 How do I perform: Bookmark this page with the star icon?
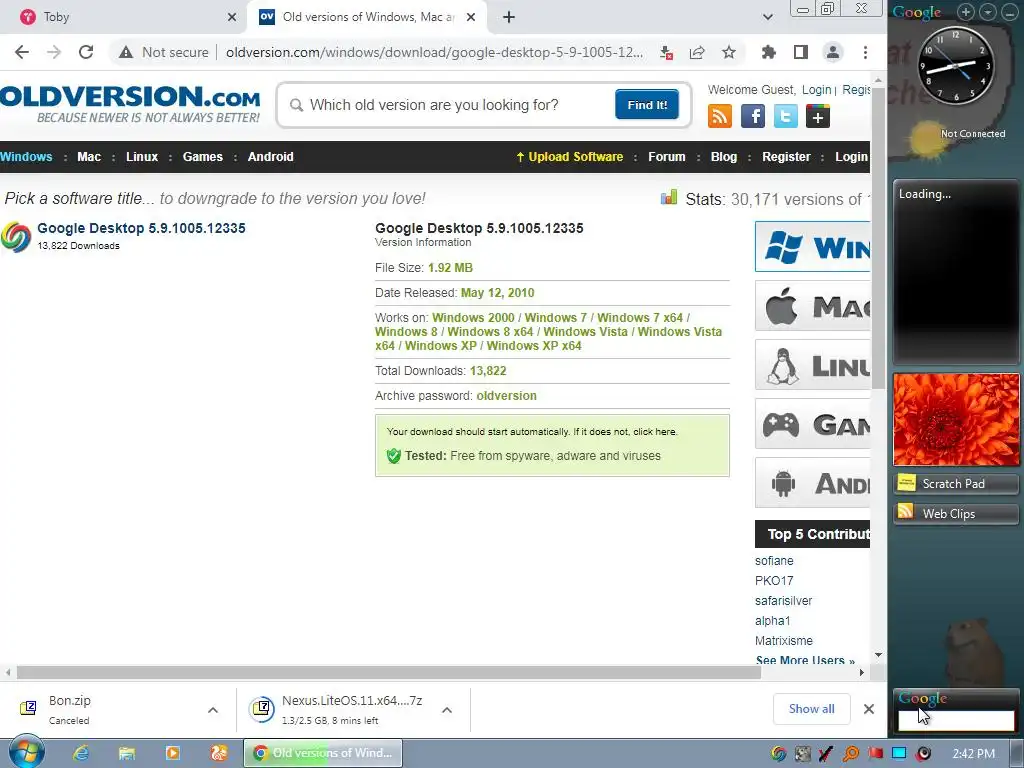point(729,52)
